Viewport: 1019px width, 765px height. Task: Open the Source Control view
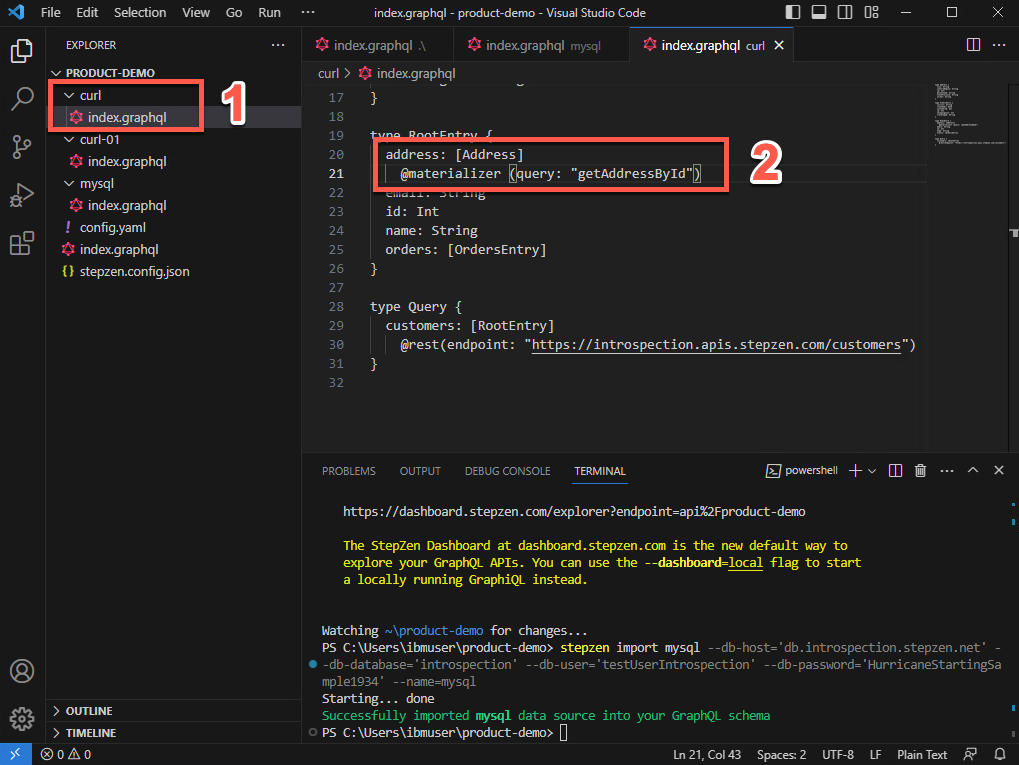pyautogui.click(x=22, y=146)
